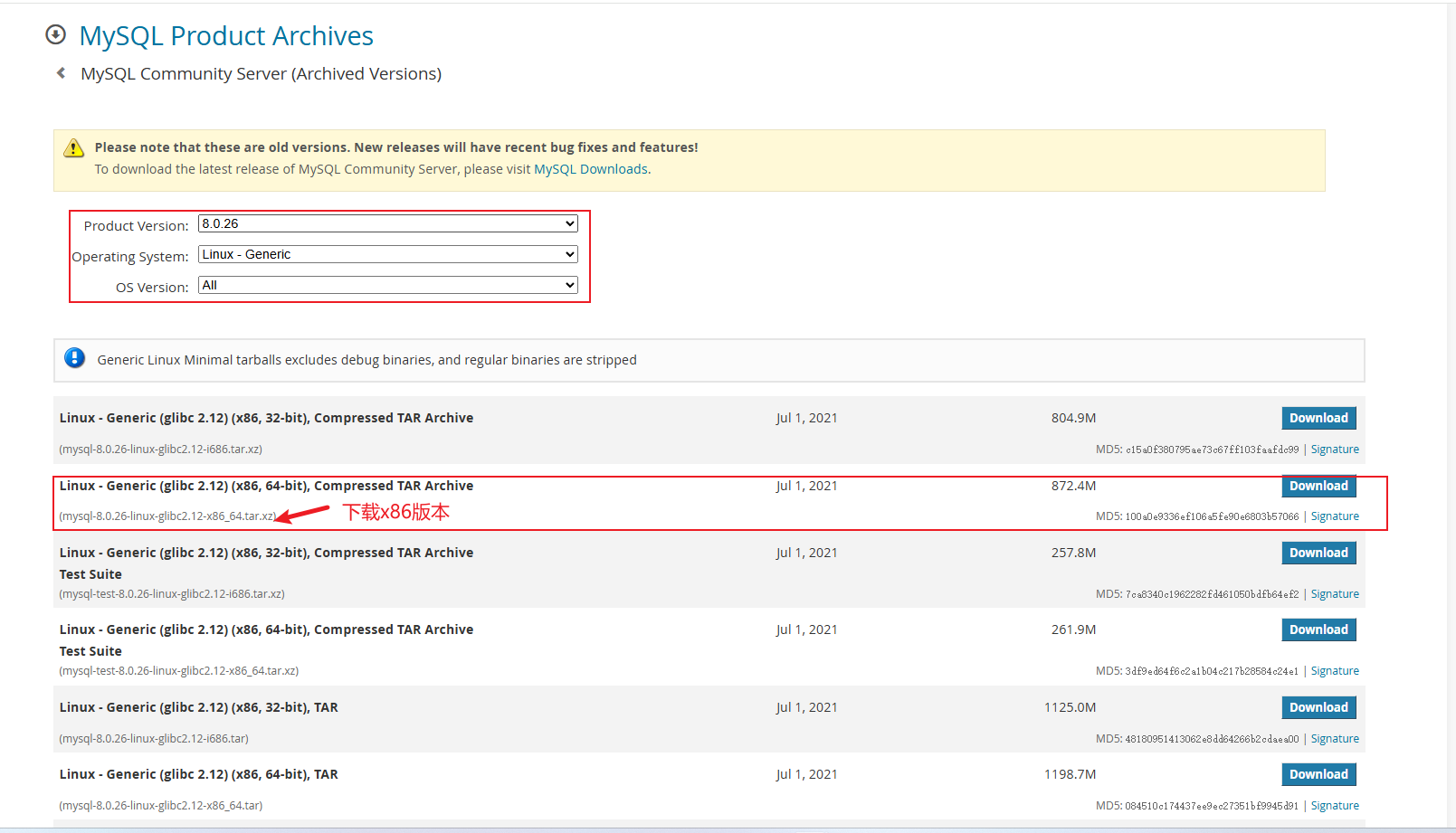
Task: Download the 872.4M x86 64-bit Compressed TAR
Action: click(x=1318, y=486)
